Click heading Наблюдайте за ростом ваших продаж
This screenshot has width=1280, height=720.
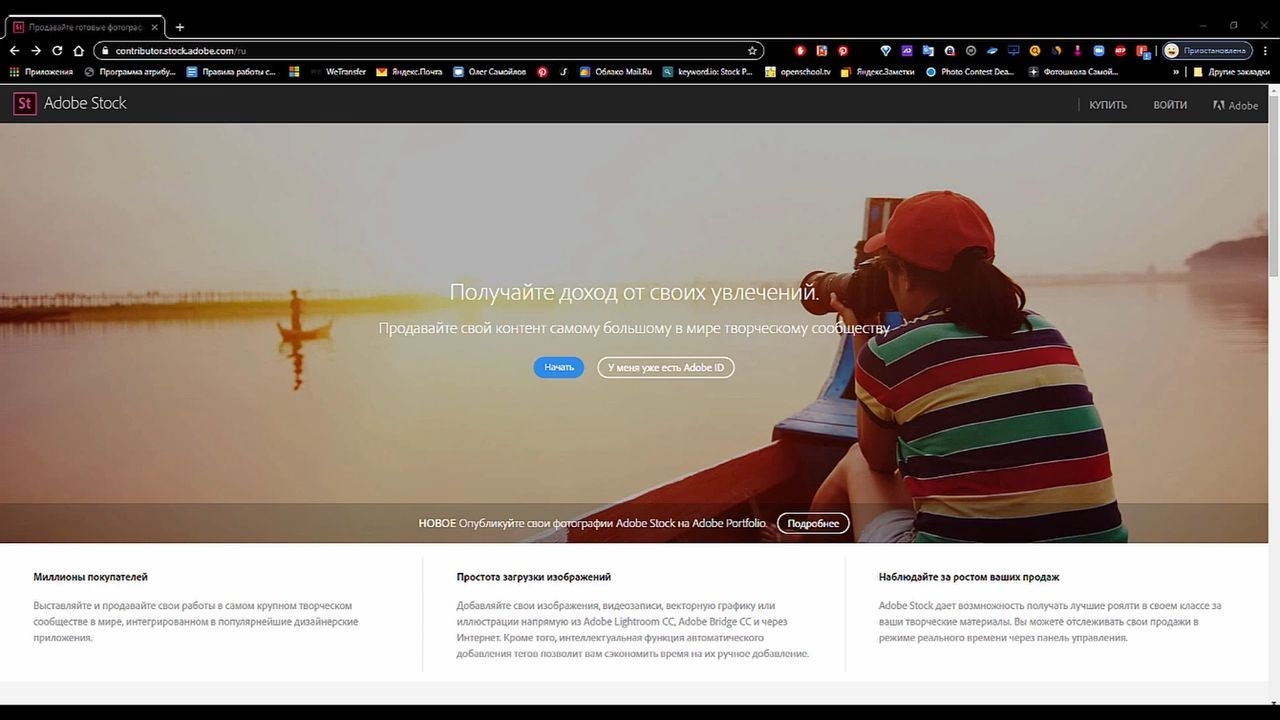tap(969, 577)
